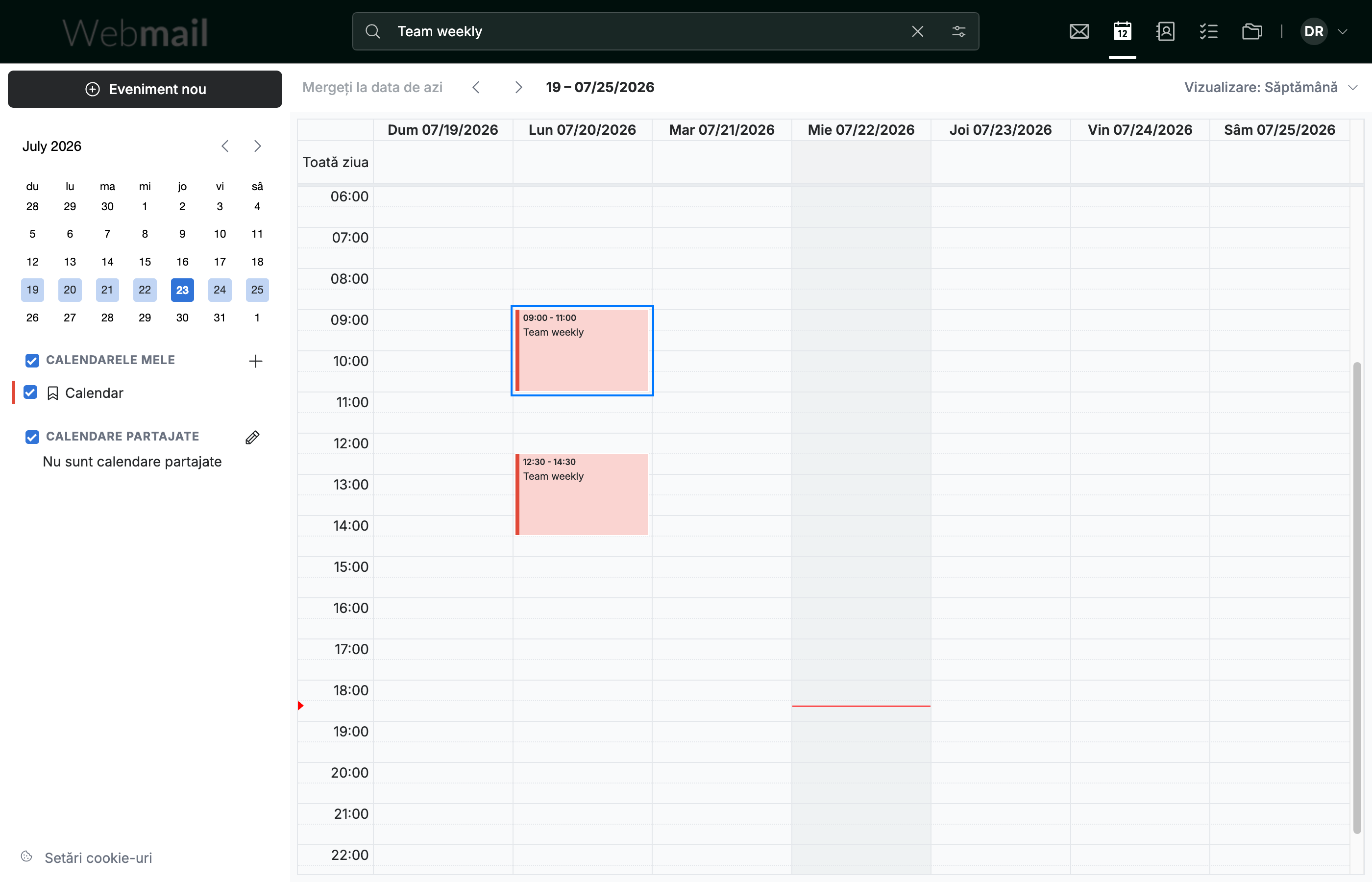Select the Mar 07/21/2026 column header
Viewport: 1372px width, 882px height.
(x=721, y=130)
